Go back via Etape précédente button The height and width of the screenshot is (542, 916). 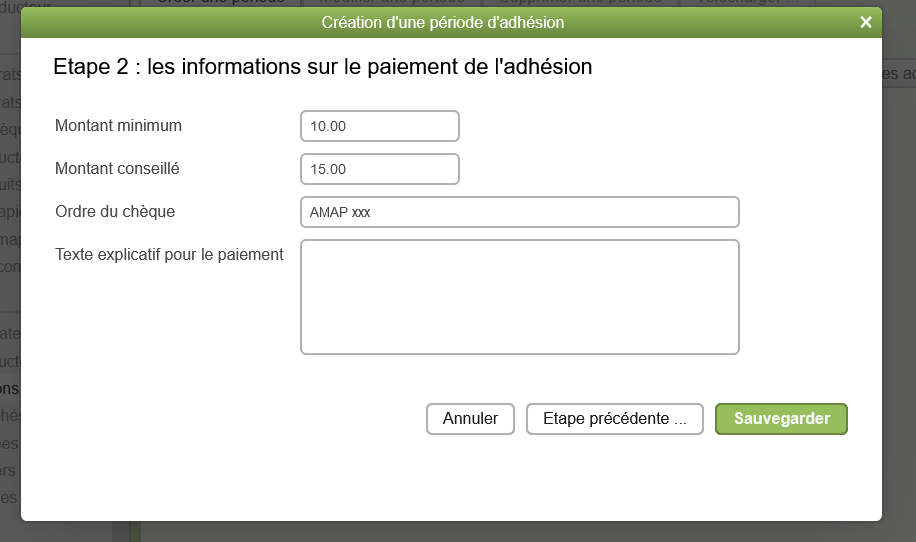coord(615,419)
